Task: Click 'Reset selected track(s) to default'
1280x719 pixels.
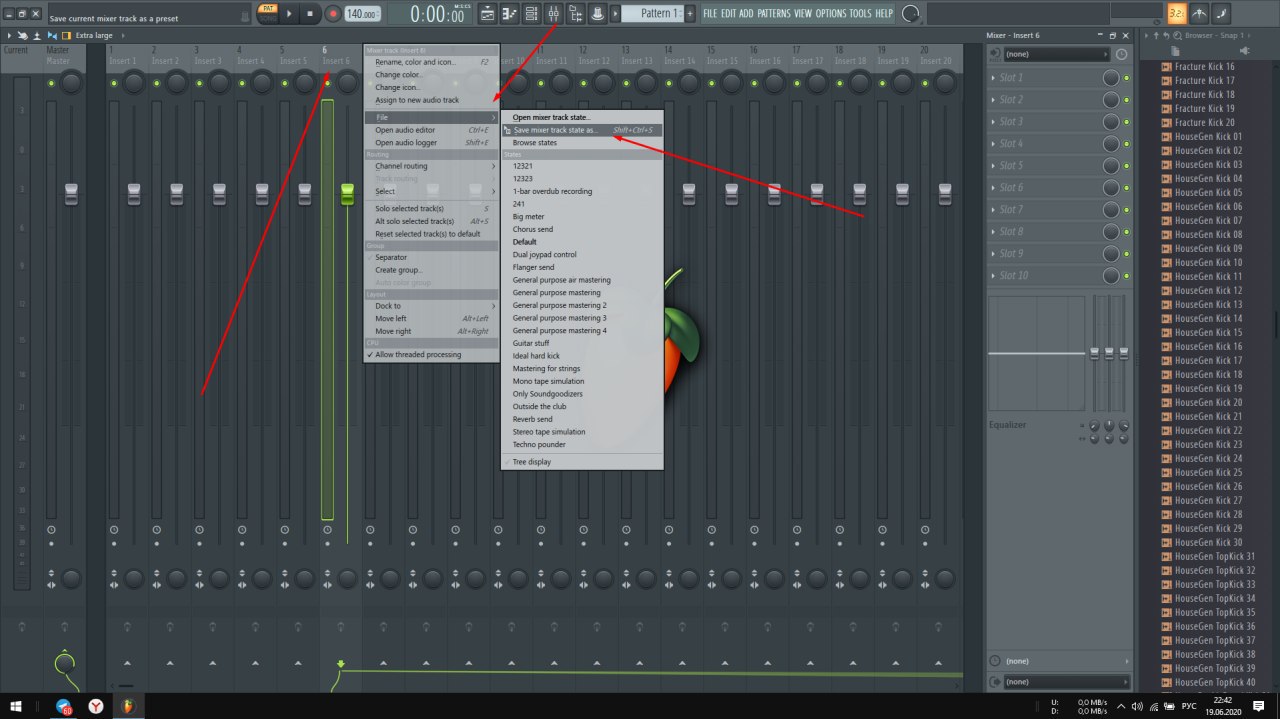Action: coord(431,234)
